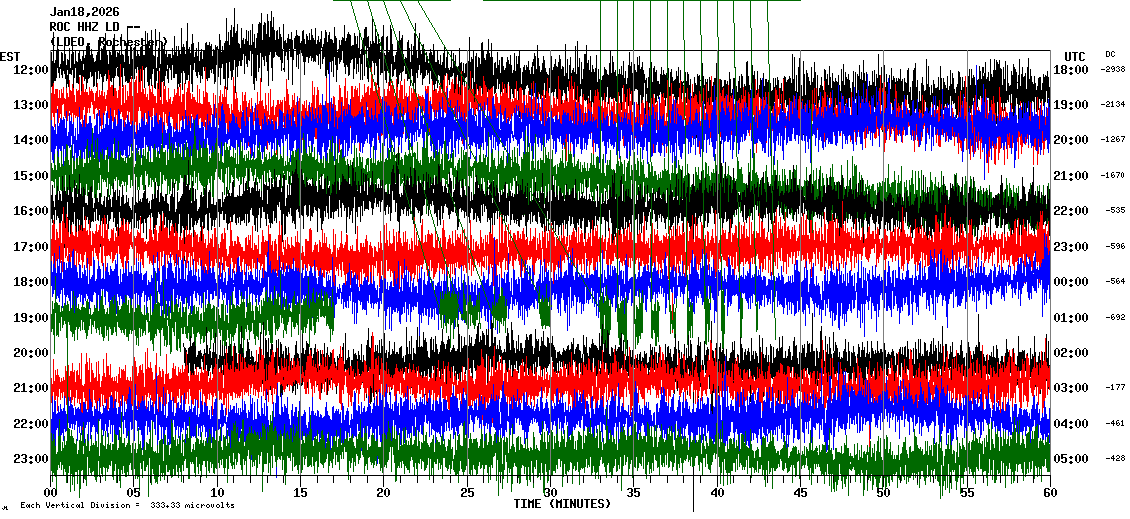1130x519 pixels.
Task: Click the -2938 DC offset value
Action: [x=1113, y=70]
